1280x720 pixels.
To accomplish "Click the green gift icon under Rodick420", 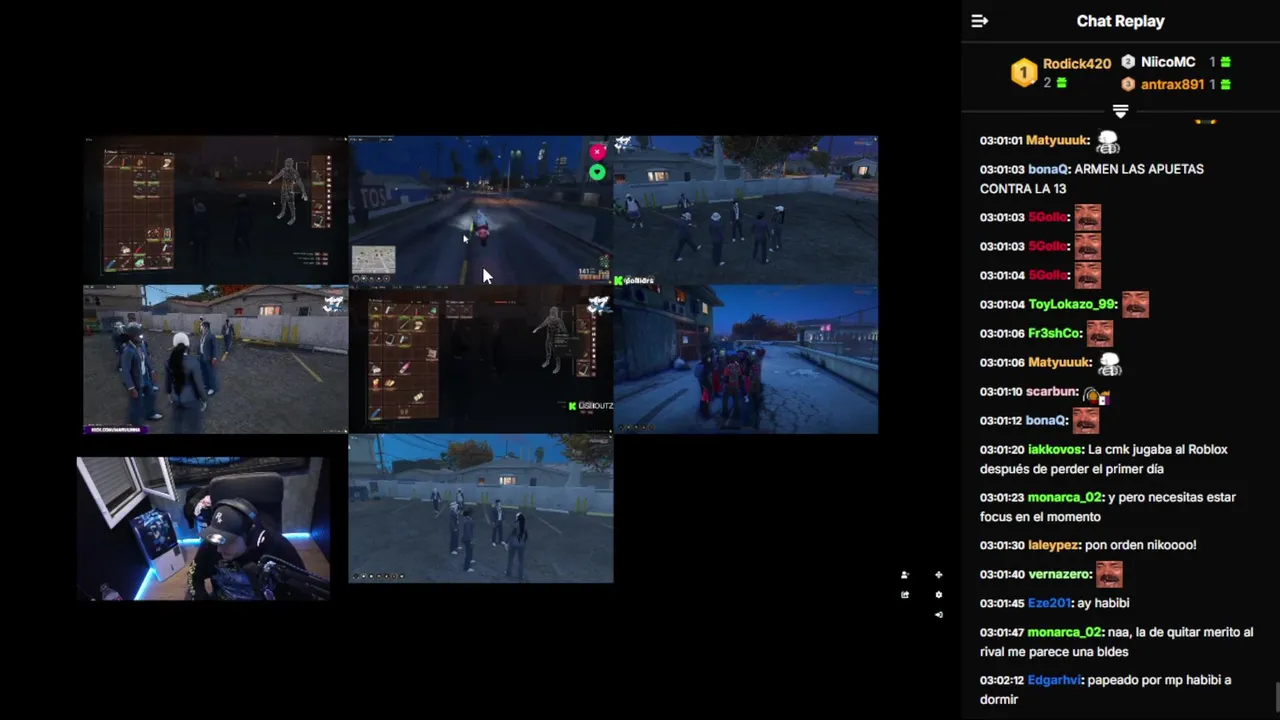I will [1061, 83].
